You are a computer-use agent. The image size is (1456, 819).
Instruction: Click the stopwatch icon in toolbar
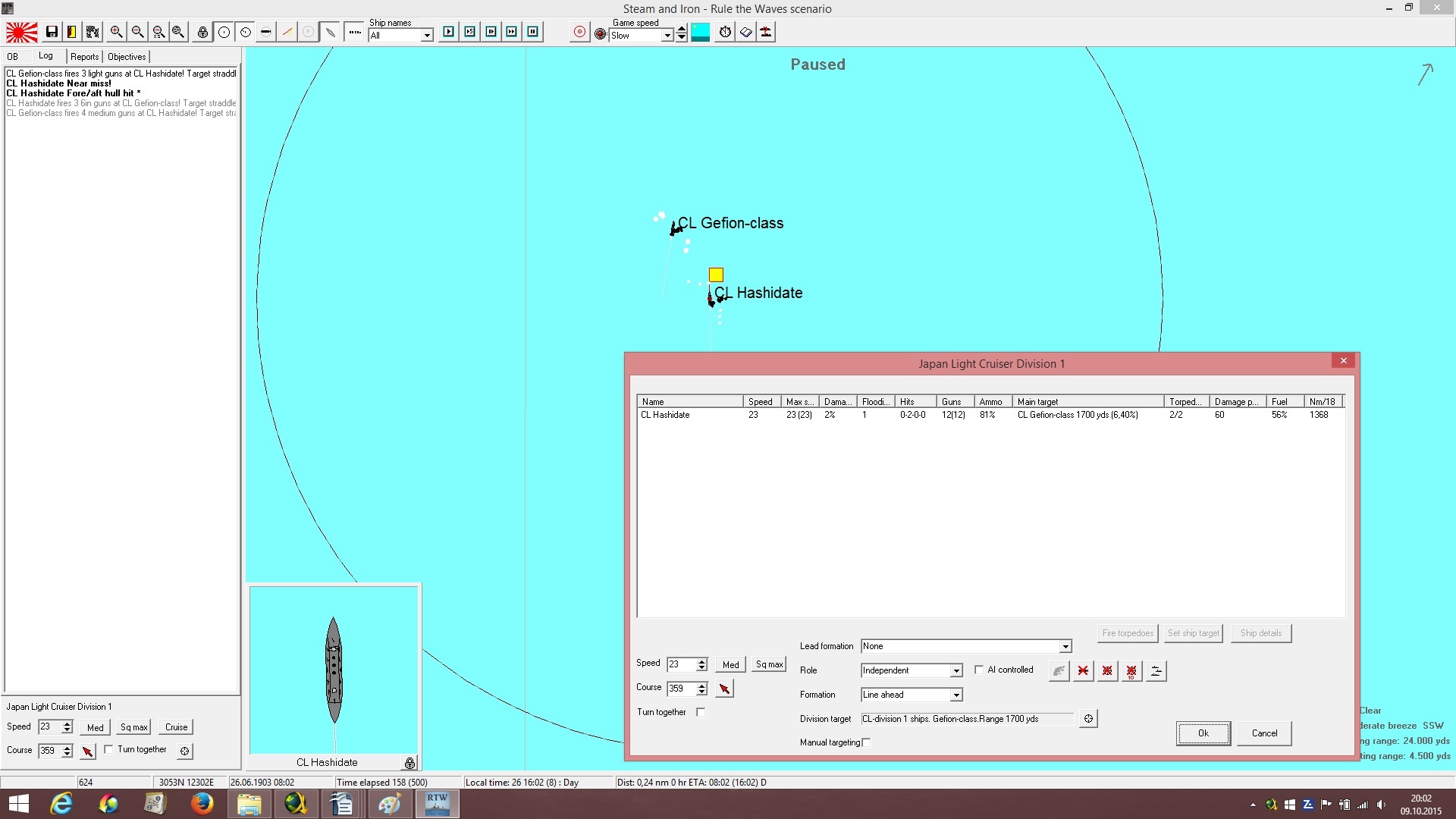point(725,32)
